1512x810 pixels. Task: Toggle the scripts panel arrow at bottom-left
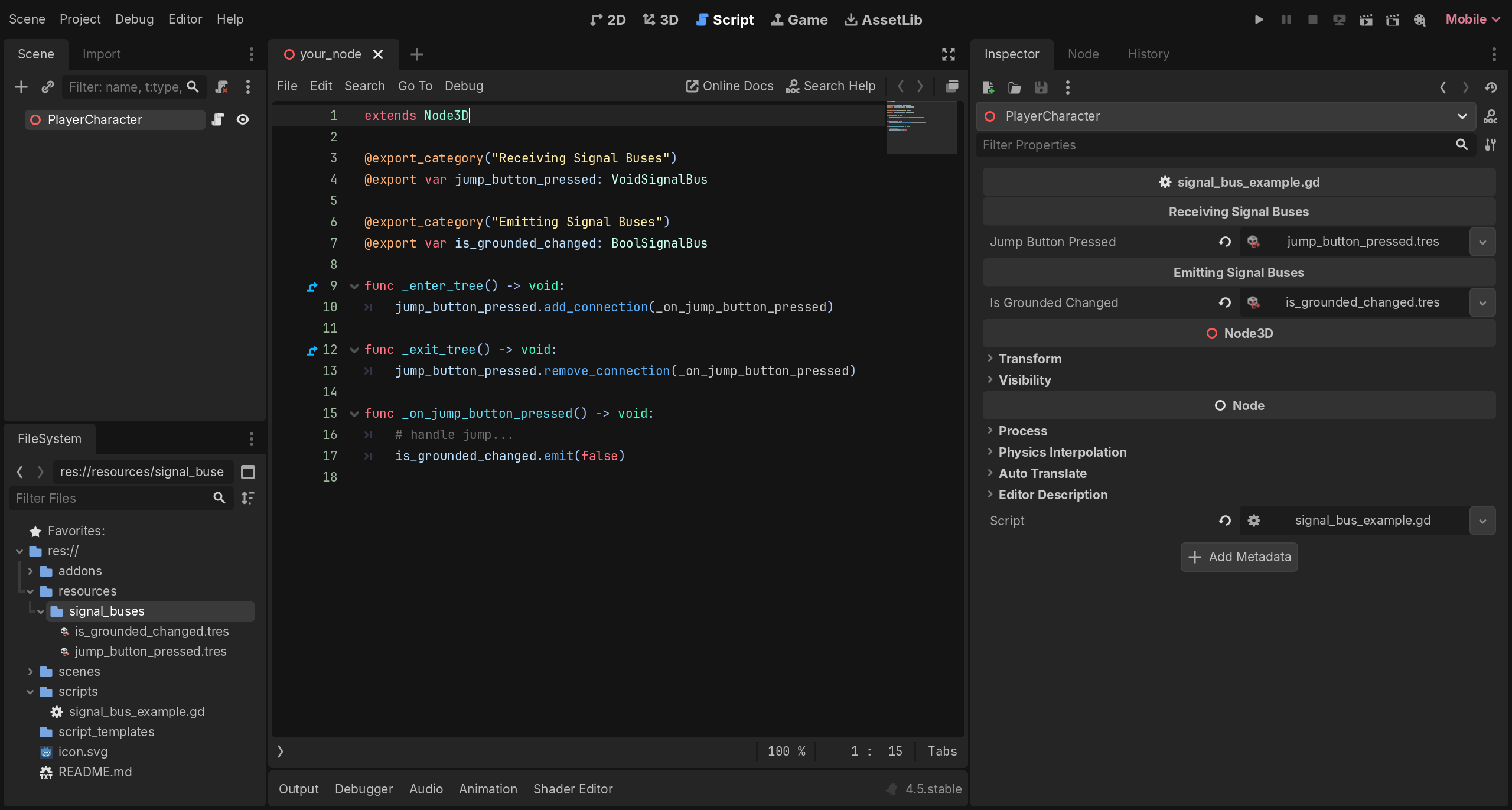pyautogui.click(x=281, y=751)
